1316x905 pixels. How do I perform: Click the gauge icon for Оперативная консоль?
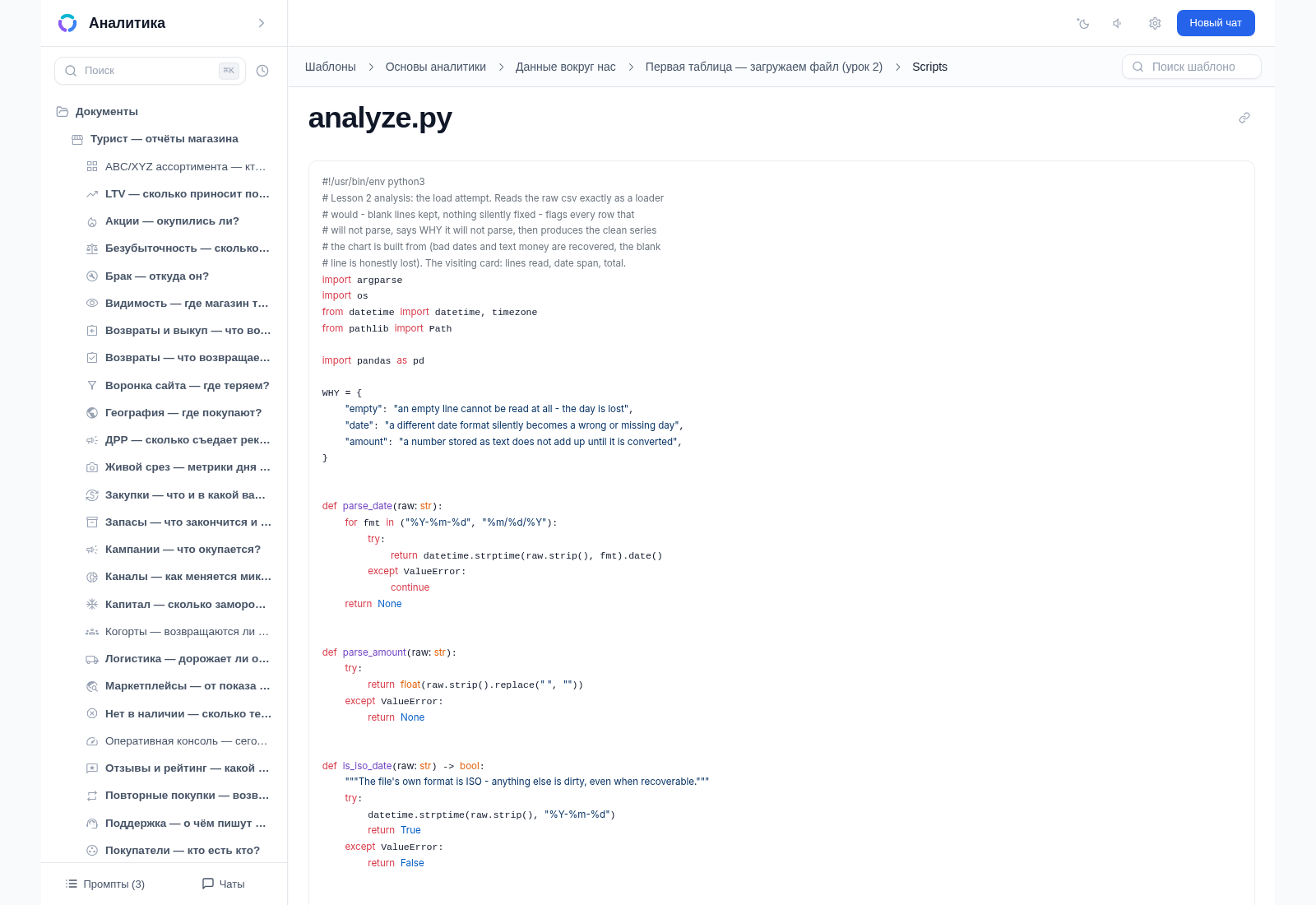pos(92,741)
